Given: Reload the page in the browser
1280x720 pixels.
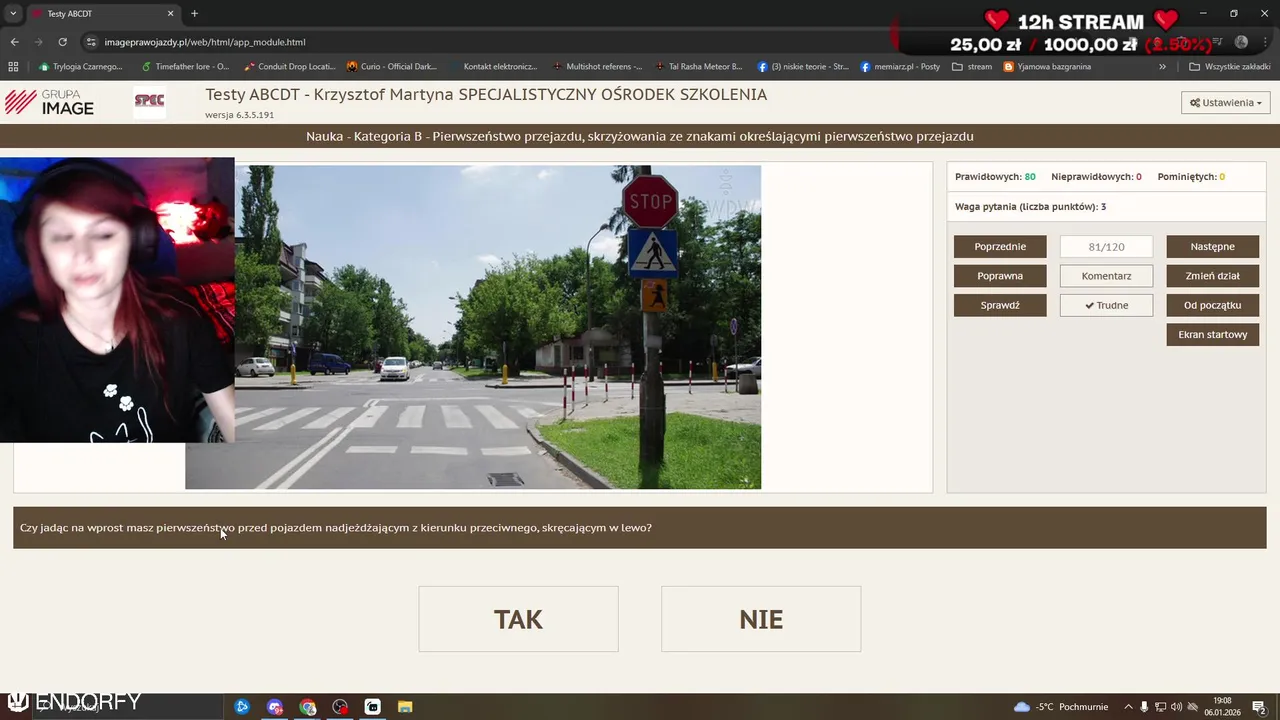Looking at the screenshot, I should pos(62,42).
